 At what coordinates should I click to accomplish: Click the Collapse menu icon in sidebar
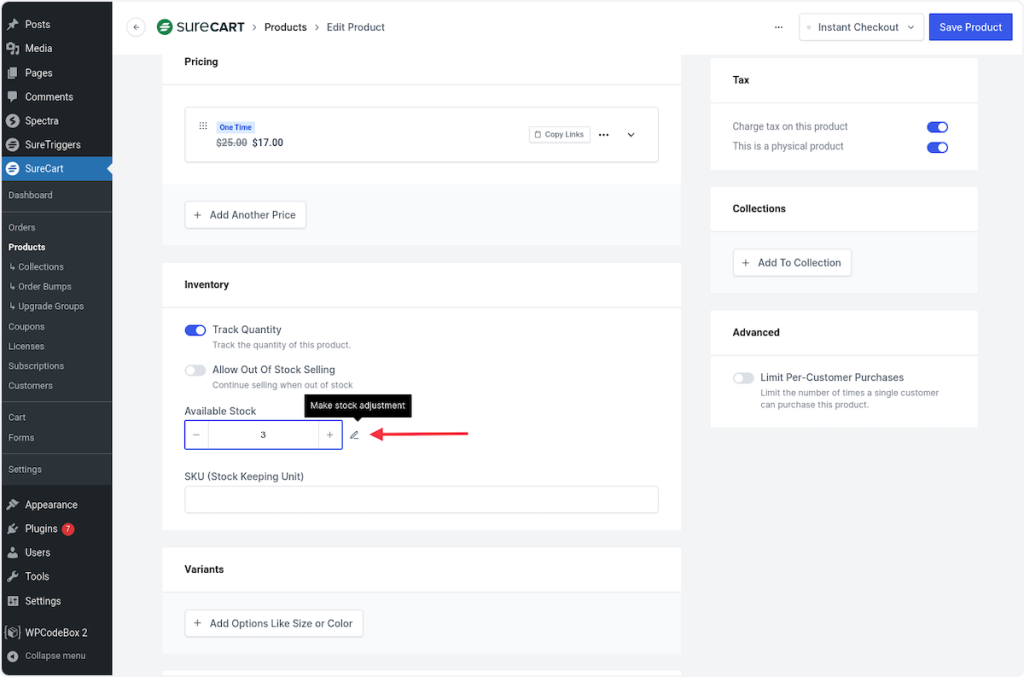[x=13, y=656]
